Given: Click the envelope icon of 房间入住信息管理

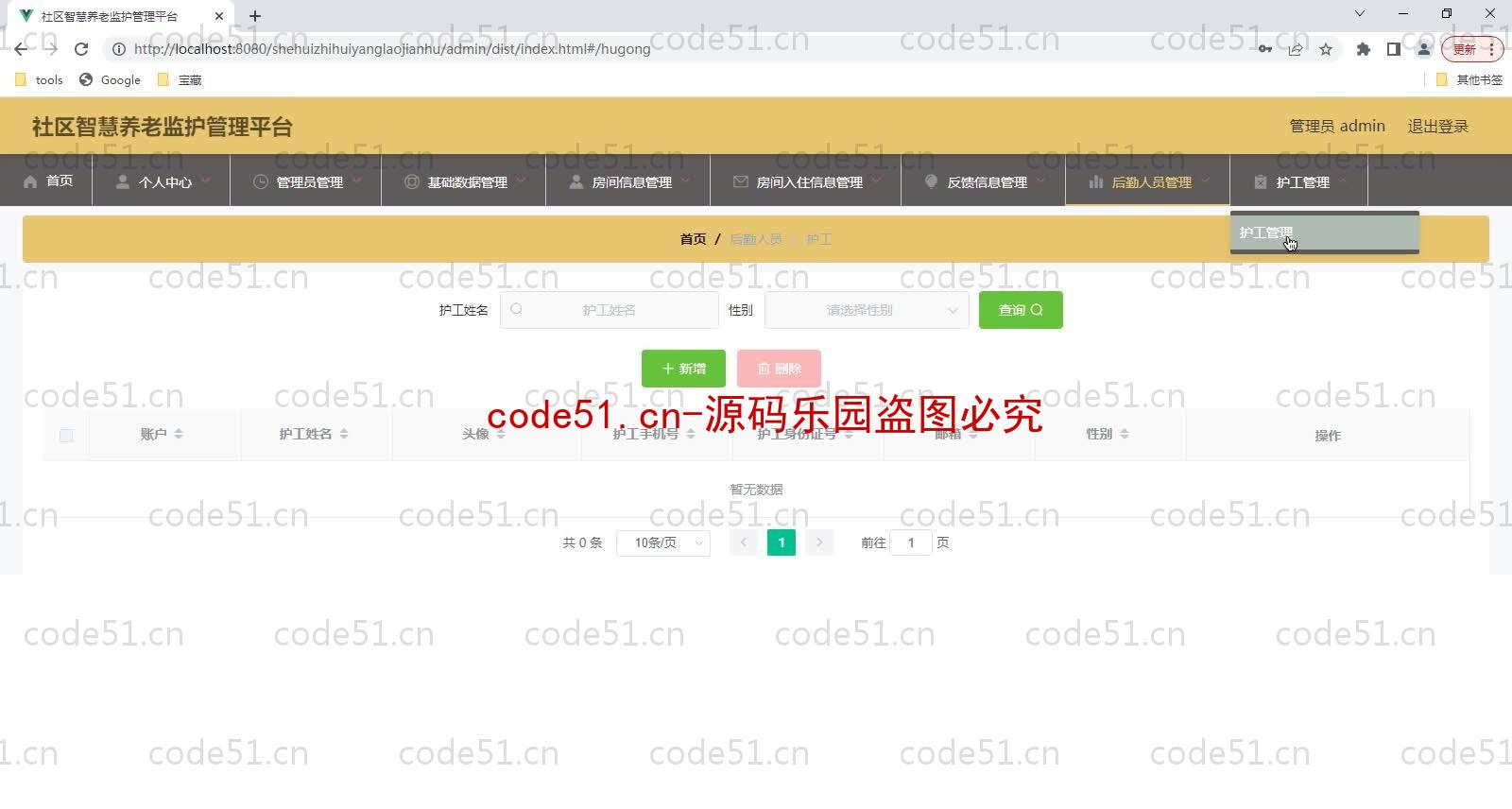Looking at the screenshot, I should pos(740,181).
